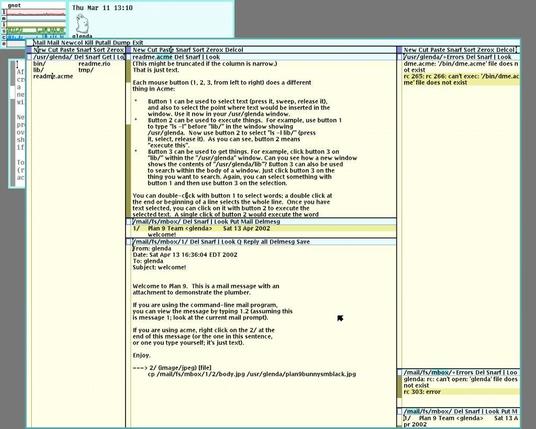Click the glenda bunny face icon
Viewport: 536px width, 429px height.
click(82, 24)
